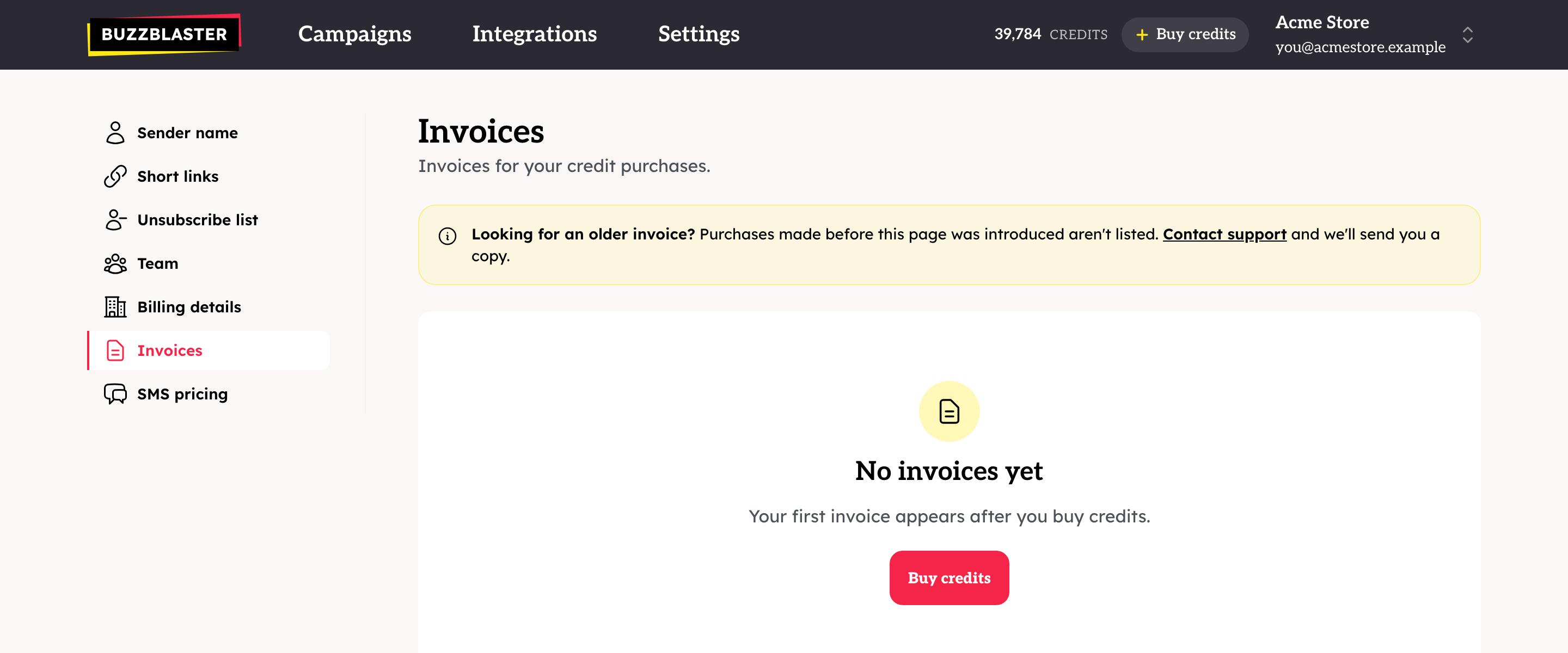Screen dimensions: 1568x653
Task: Click the SMS pricing chat bubbles icon
Action: (x=115, y=394)
